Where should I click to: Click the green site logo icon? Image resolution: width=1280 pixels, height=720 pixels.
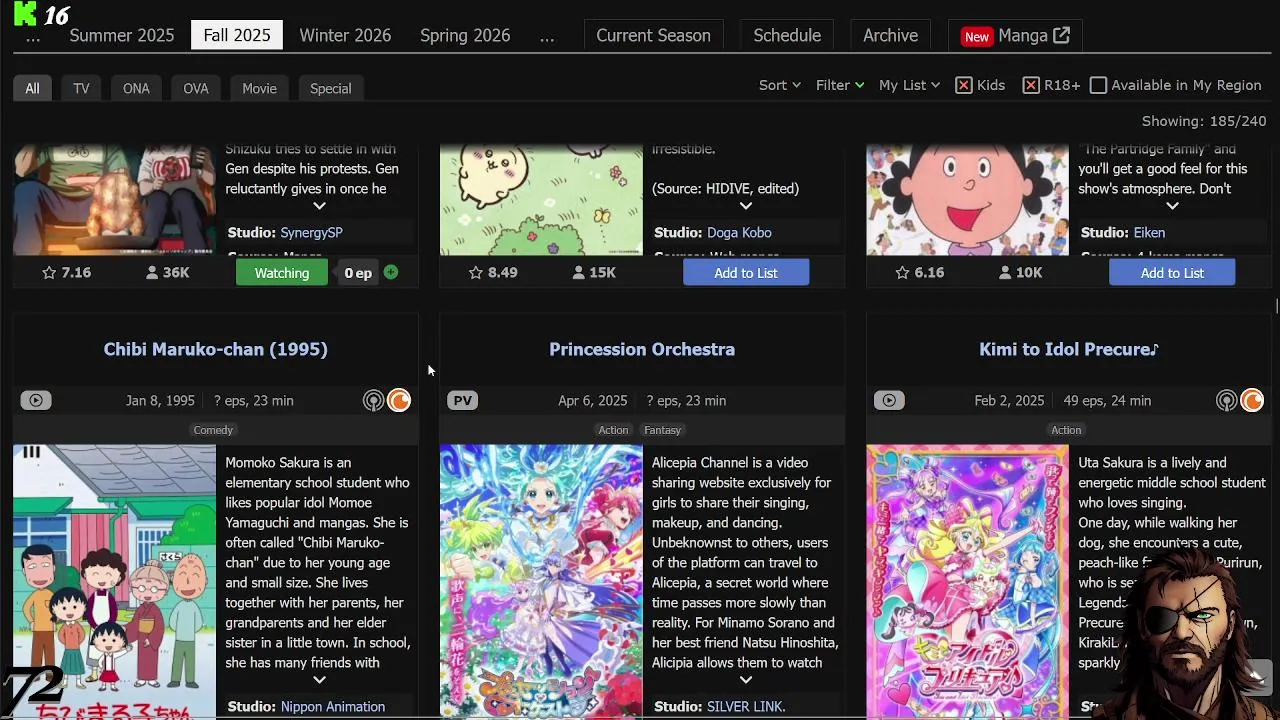26,13
